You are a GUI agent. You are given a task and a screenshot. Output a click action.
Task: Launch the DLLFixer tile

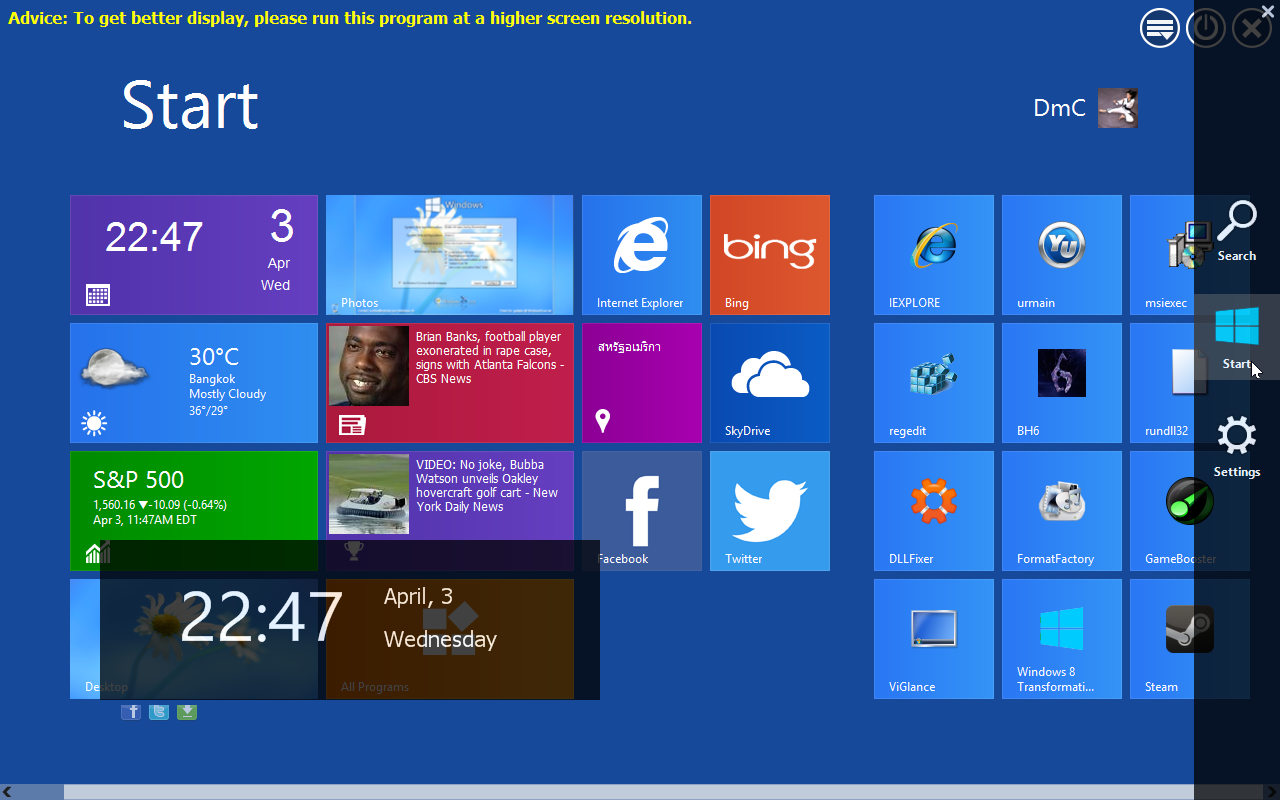point(933,511)
